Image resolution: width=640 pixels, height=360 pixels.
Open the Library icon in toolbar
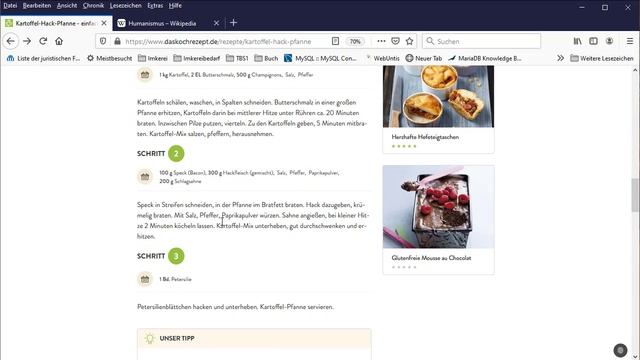coord(578,41)
